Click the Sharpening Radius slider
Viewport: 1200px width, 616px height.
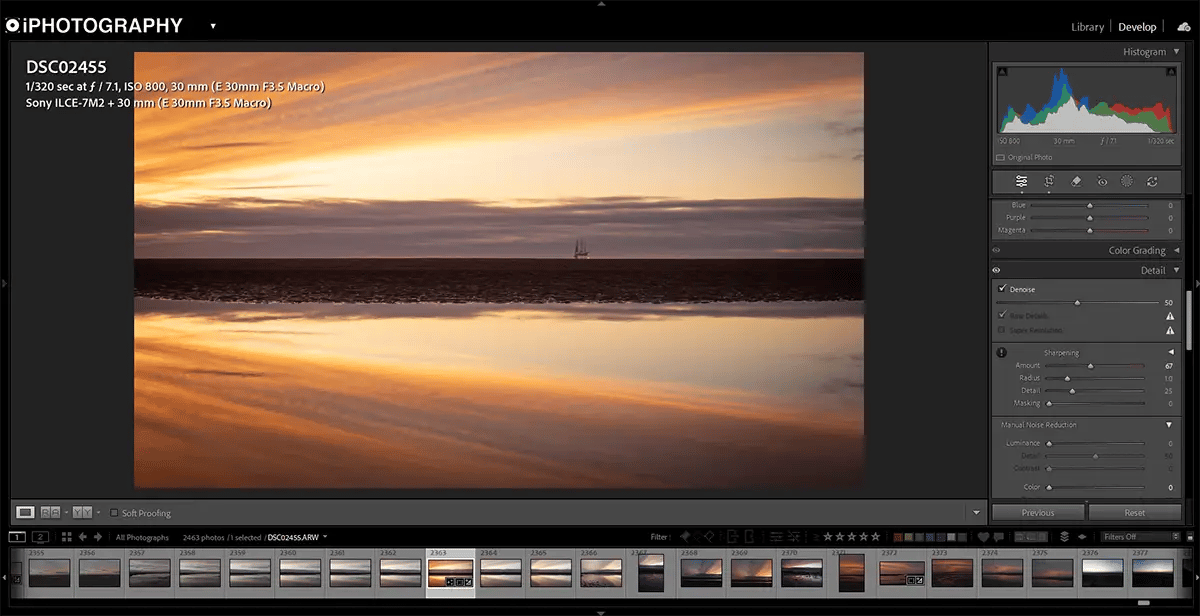[1096, 379]
